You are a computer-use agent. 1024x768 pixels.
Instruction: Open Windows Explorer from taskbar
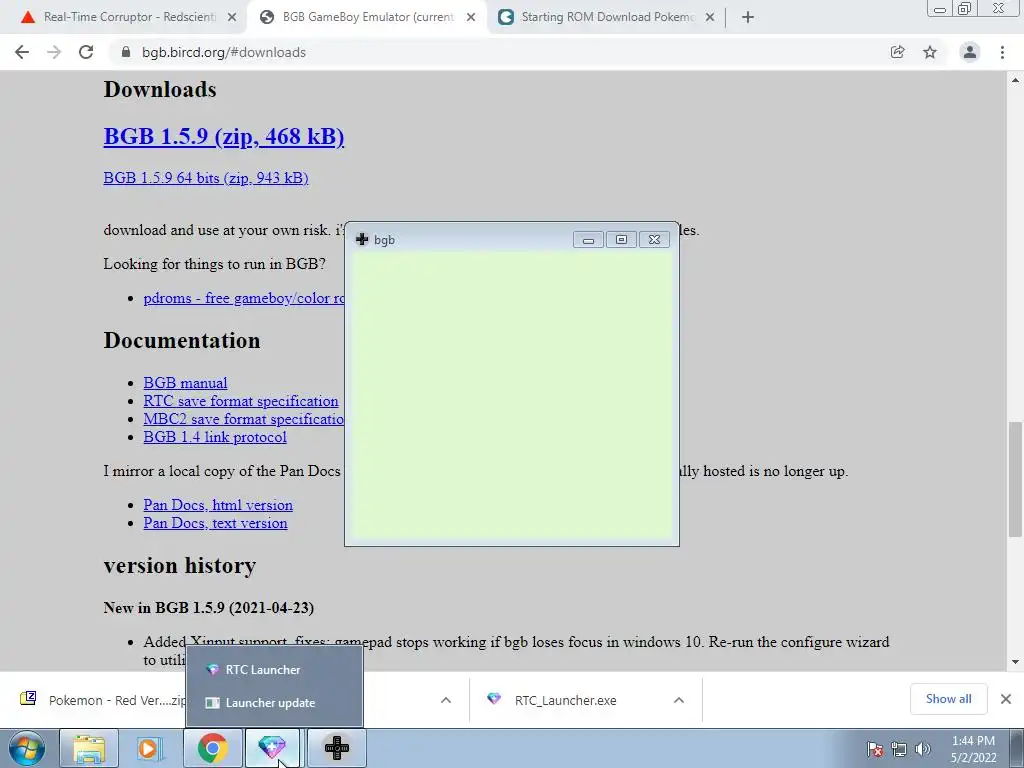click(x=89, y=748)
